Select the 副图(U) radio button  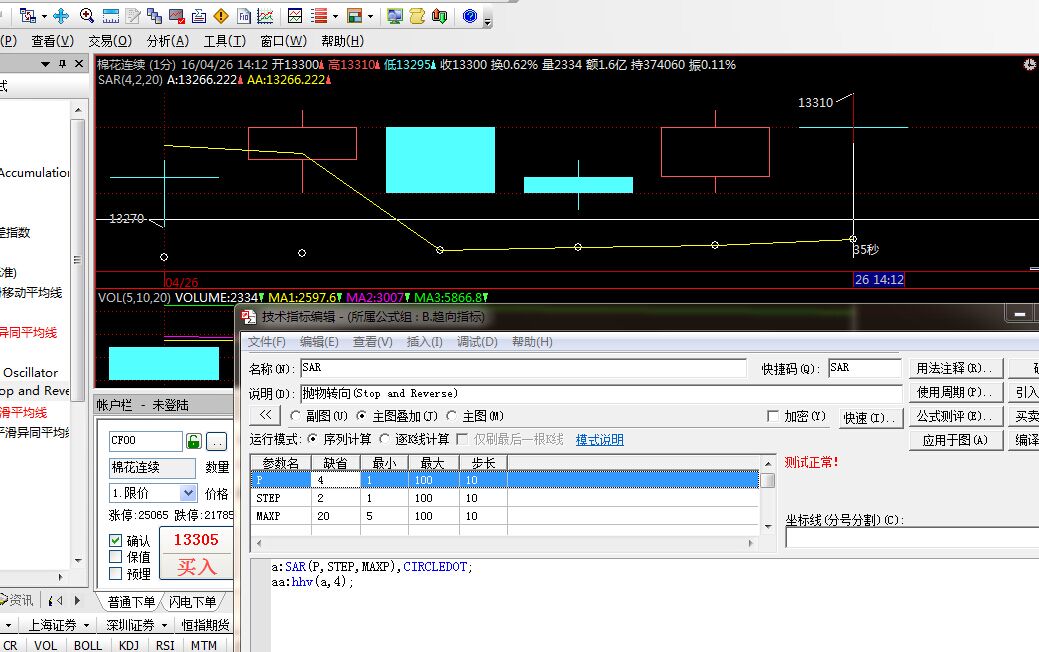tap(295, 416)
